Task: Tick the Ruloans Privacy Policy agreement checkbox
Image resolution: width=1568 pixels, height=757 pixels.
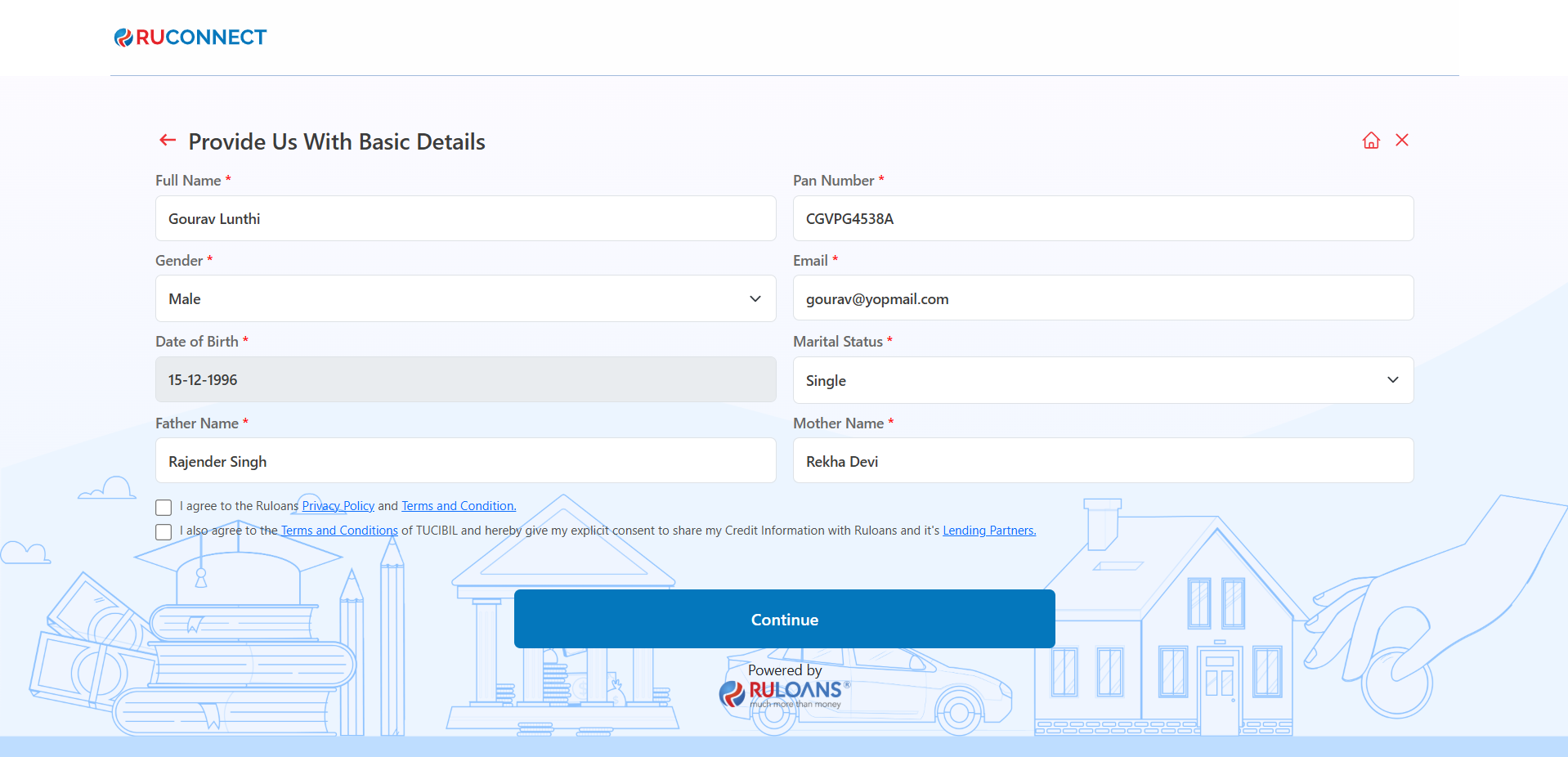Action: coord(164,508)
